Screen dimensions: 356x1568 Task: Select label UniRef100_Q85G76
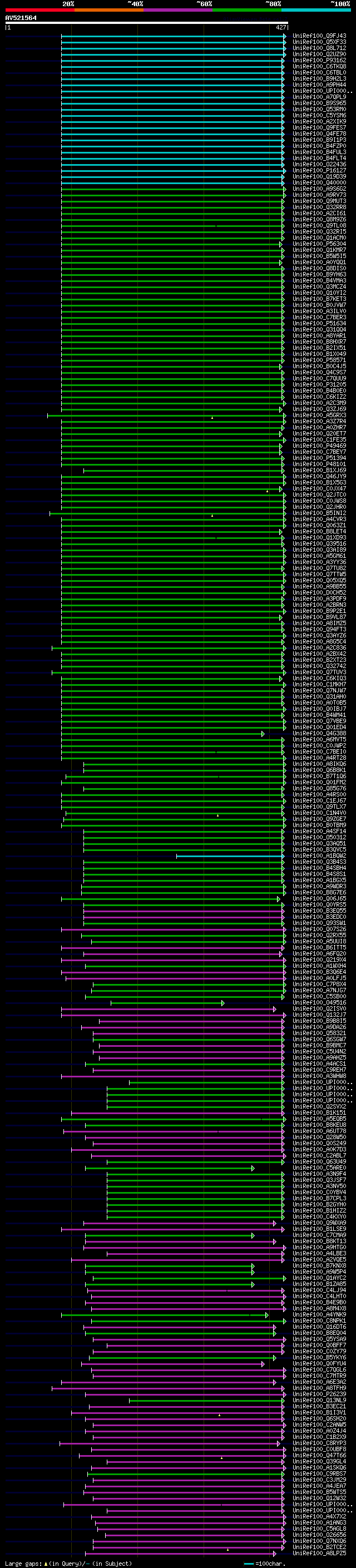pos(319,788)
